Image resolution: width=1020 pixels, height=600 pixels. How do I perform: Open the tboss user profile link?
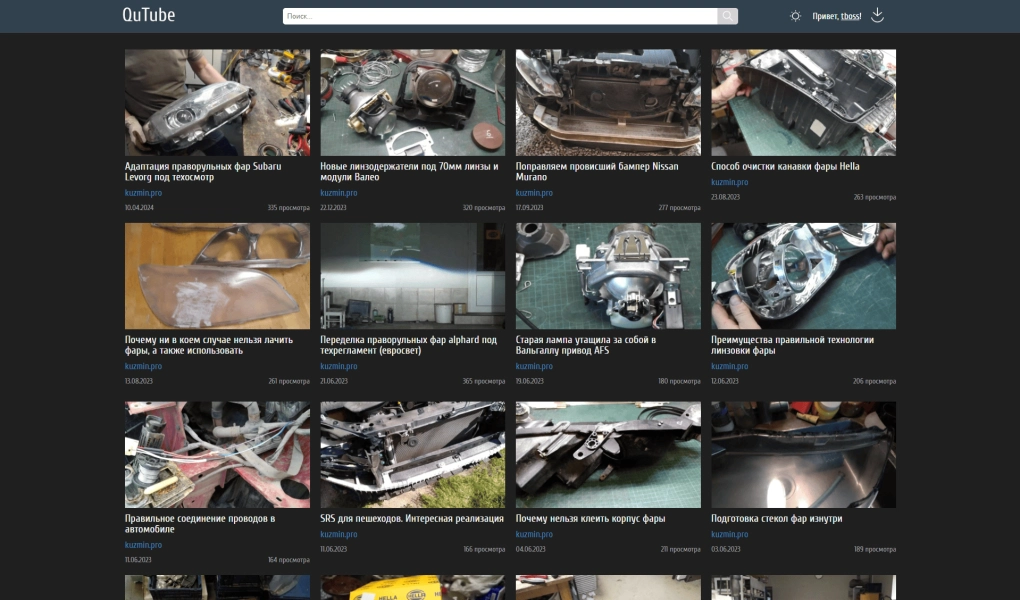pyautogui.click(x=849, y=16)
